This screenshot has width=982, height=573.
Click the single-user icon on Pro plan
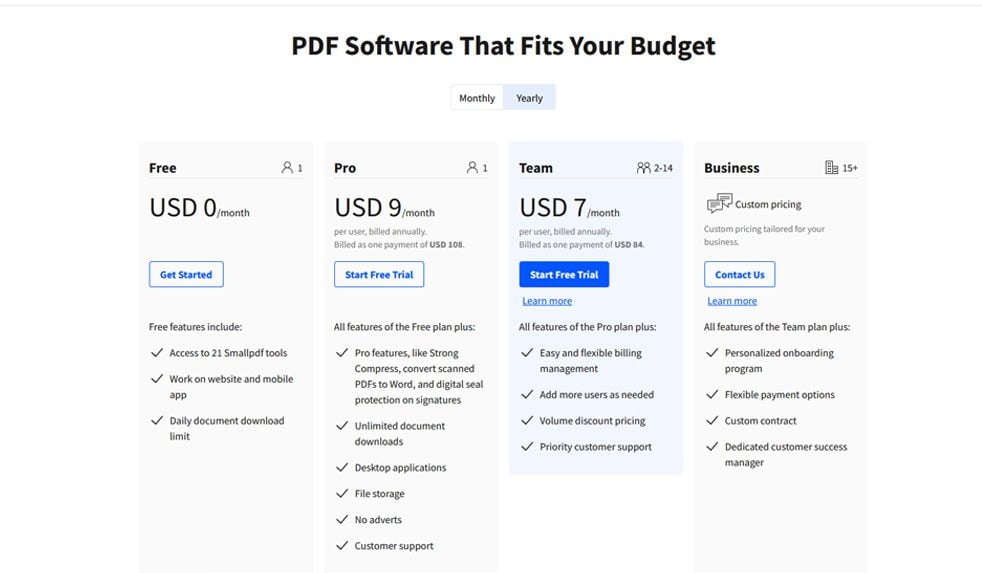[472, 168]
